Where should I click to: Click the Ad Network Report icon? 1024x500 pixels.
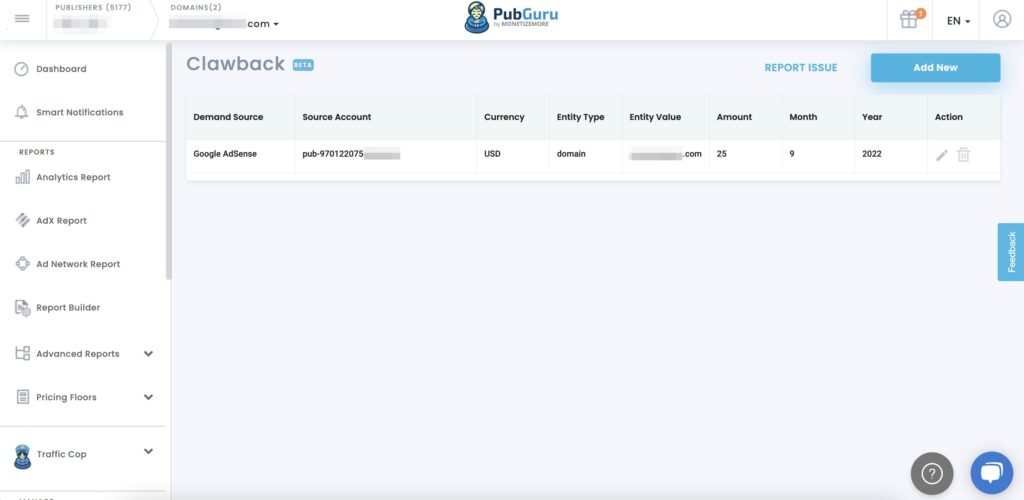coord(22,264)
